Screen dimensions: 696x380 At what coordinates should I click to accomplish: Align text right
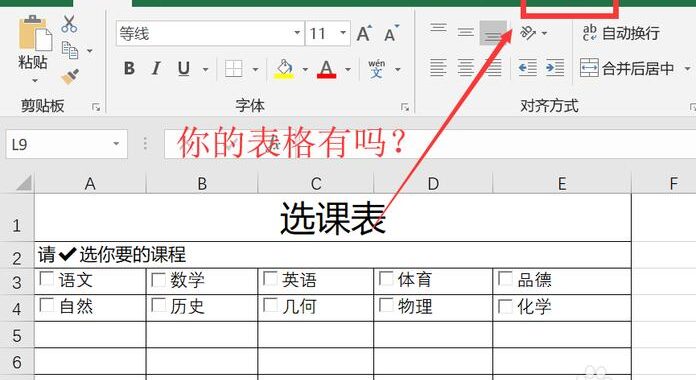tap(493, 68)
